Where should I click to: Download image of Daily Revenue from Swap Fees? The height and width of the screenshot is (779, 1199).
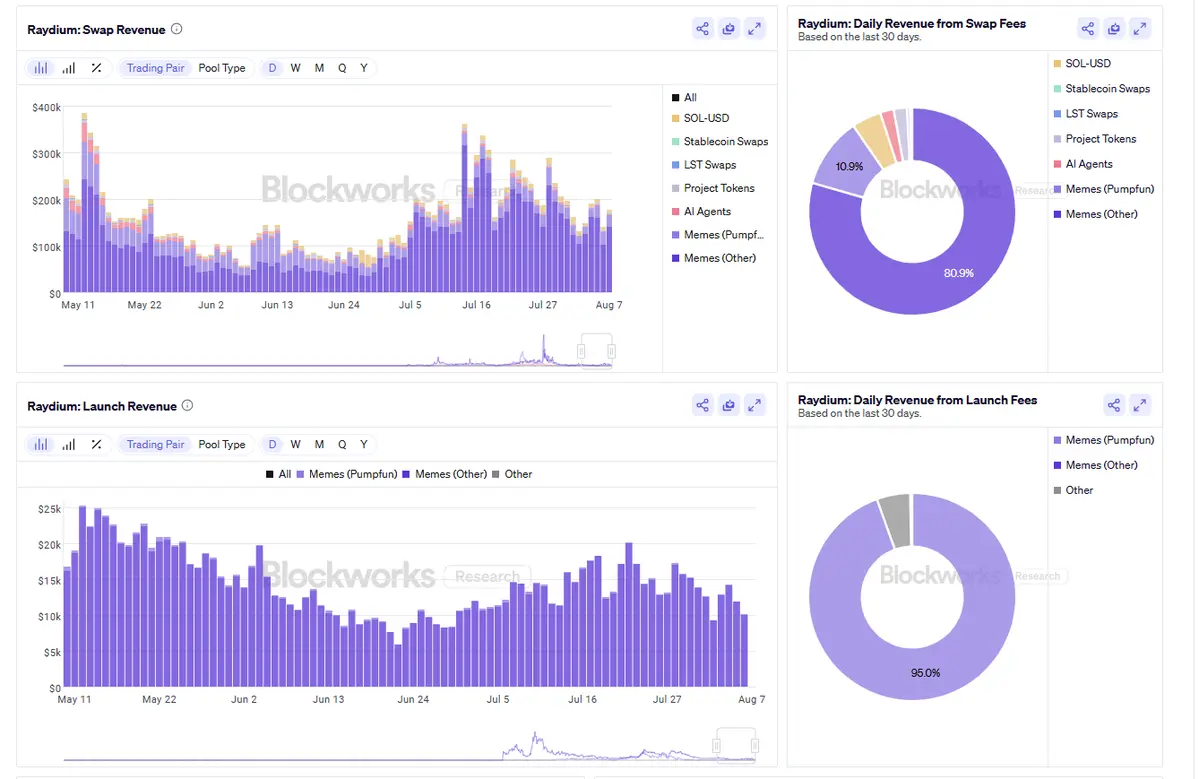(1113, 29)
